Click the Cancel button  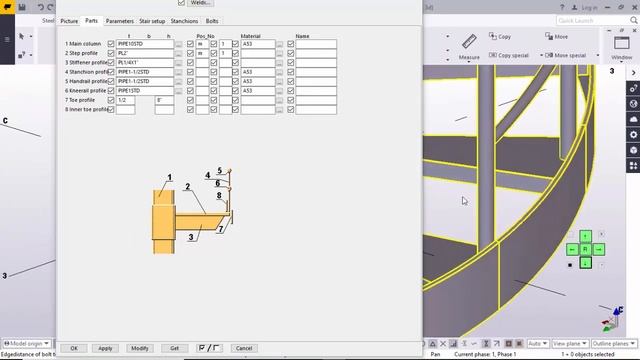(x=244, y=348)
